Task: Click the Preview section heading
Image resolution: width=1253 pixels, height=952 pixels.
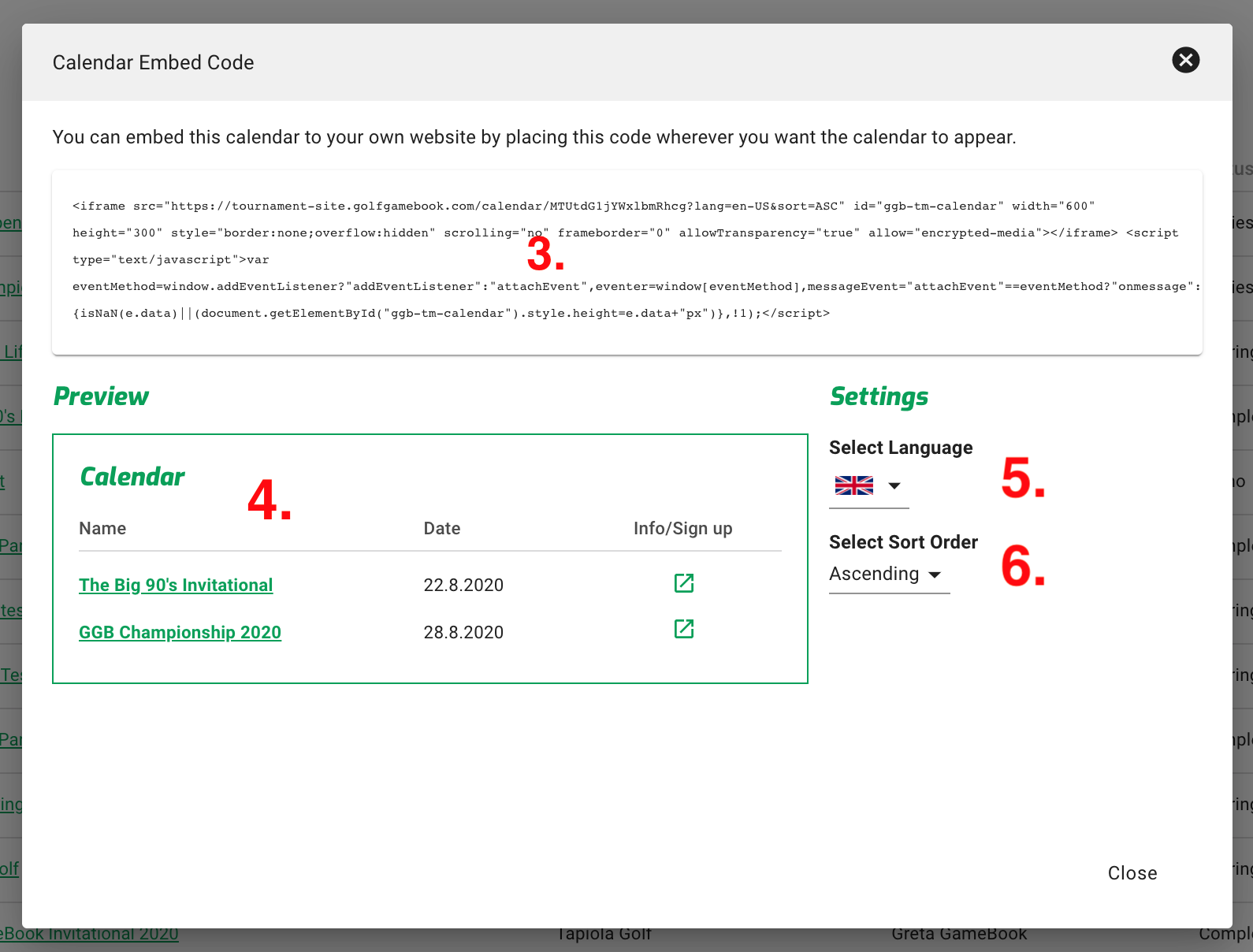Action: pyautogui.click(x=101, y=396)
